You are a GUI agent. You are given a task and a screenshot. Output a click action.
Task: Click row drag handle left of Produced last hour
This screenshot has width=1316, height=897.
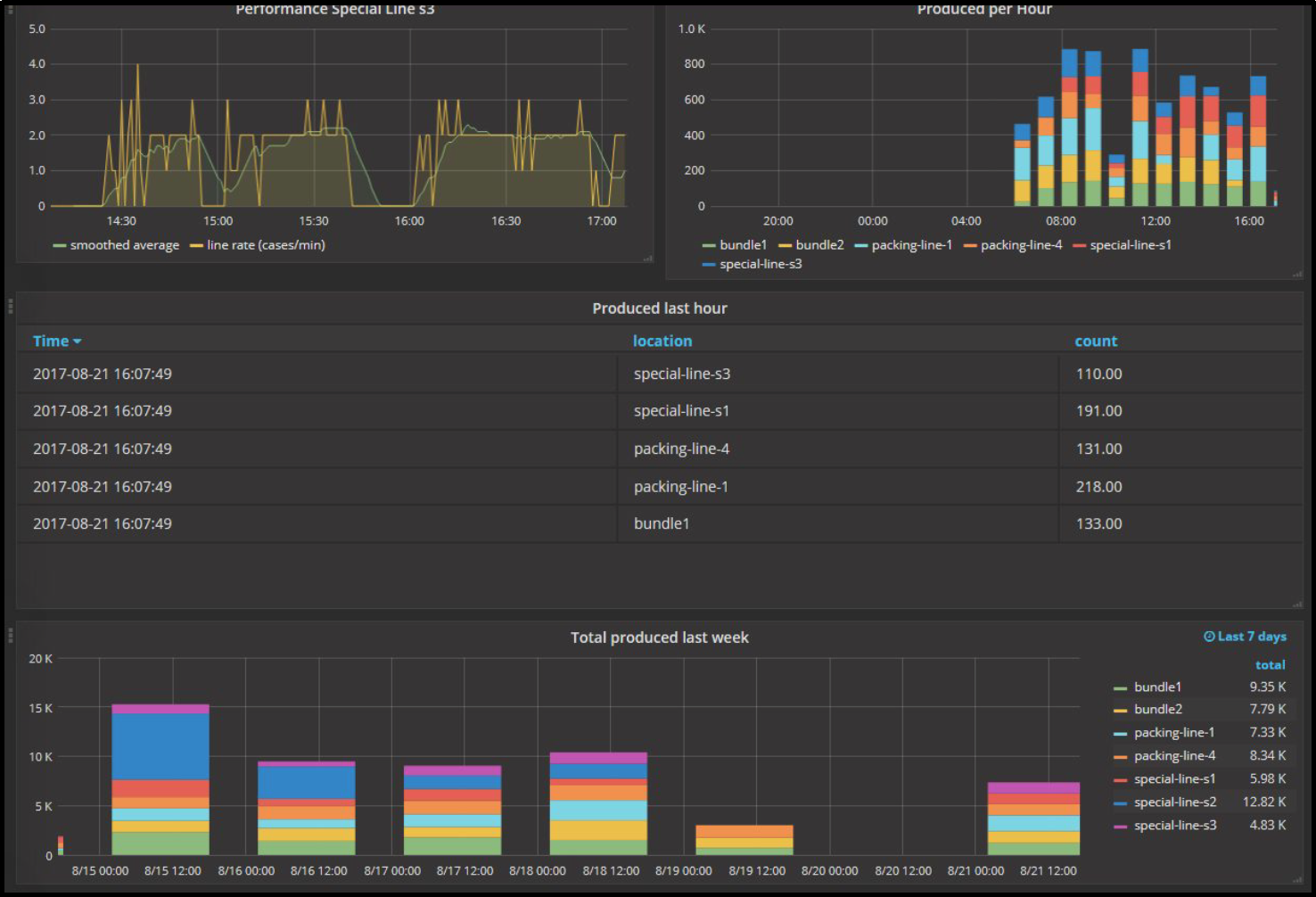(10, 307)
